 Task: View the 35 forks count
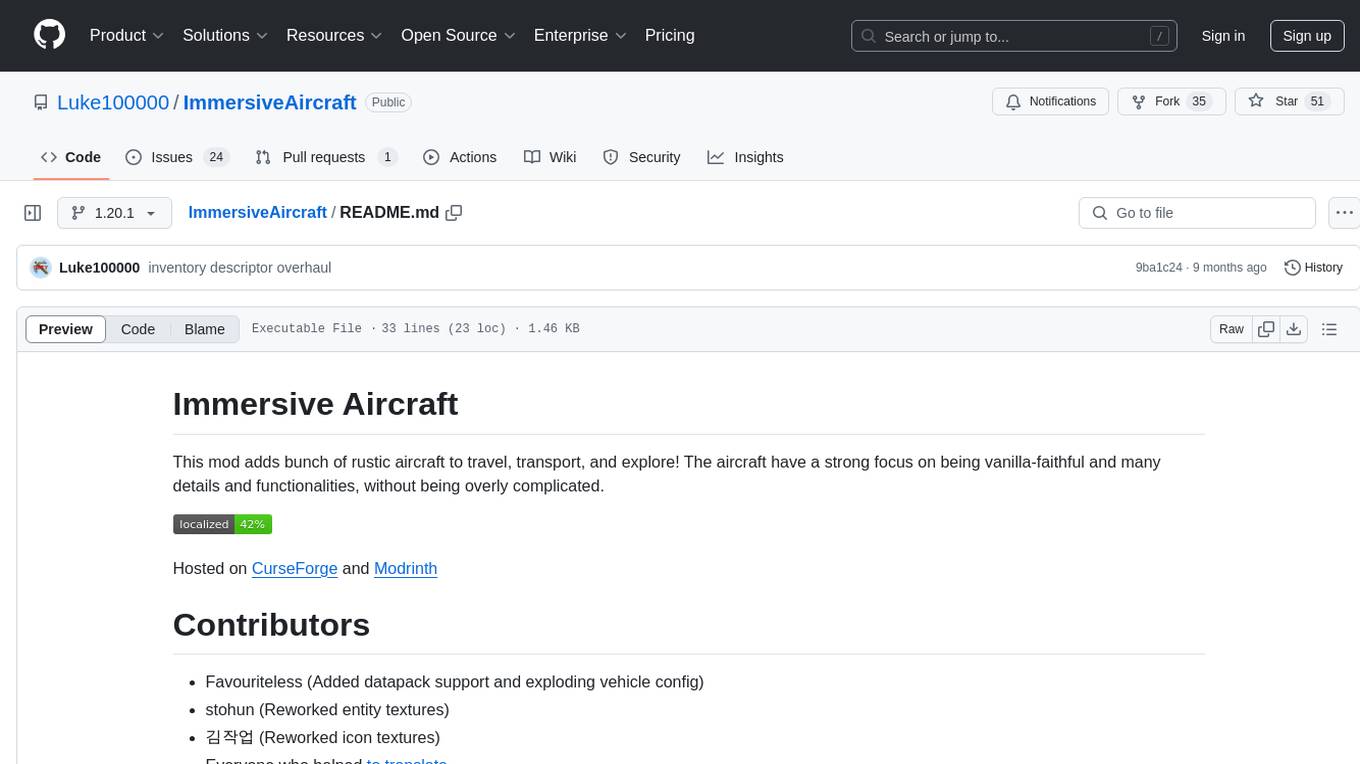[x=1199, y=101]
